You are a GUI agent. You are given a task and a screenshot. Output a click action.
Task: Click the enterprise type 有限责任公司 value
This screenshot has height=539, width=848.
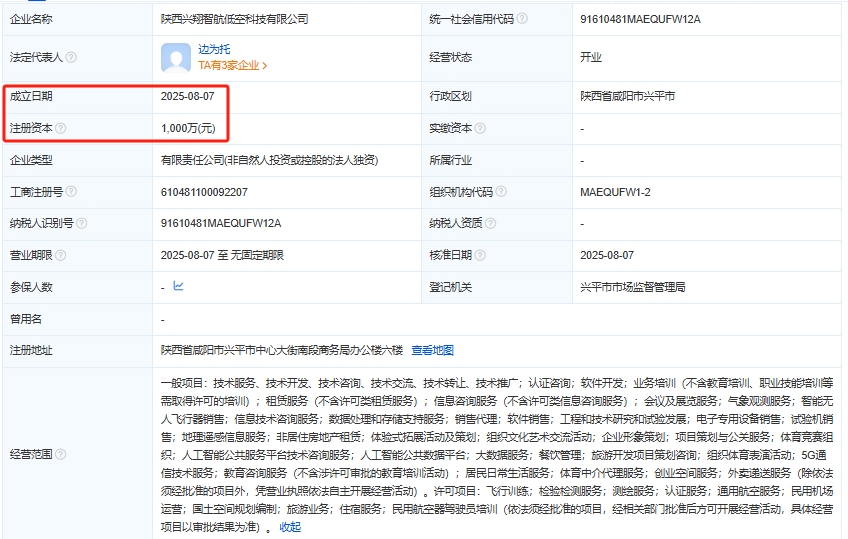click(x=269, y=160)
